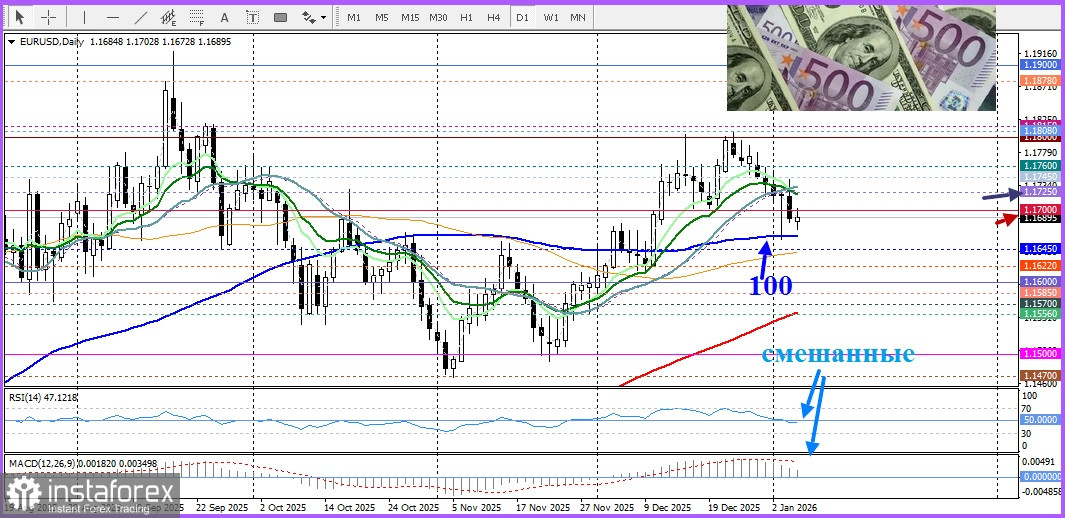Click the 1.18780 price level label

pos(1040,81)
